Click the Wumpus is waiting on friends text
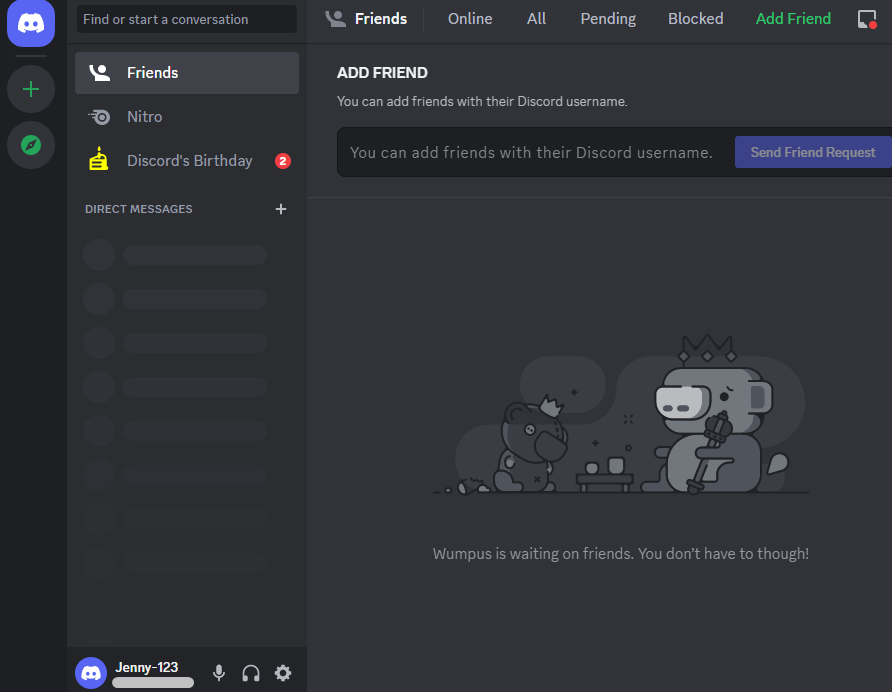Image resolution: width=892 pixels, height=692 pixels. point(621,554)
